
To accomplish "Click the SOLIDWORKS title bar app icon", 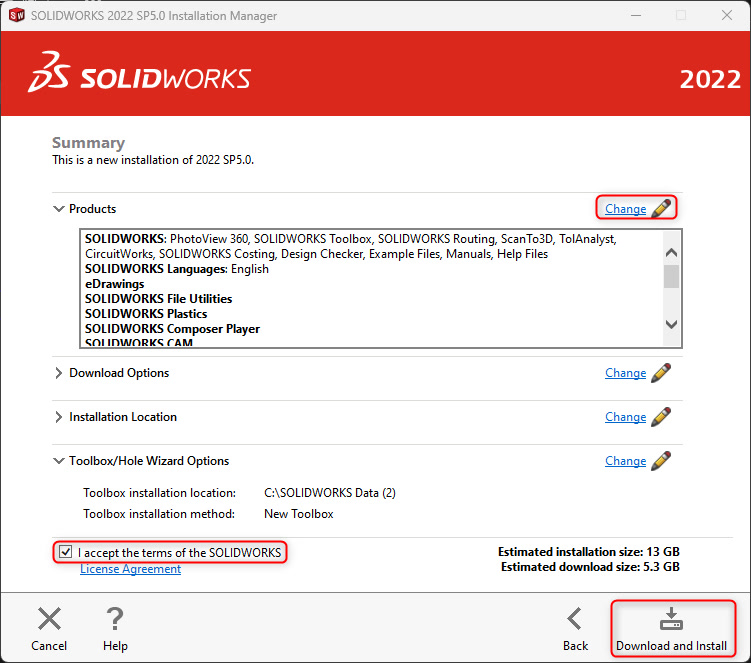I will [16, 15].
